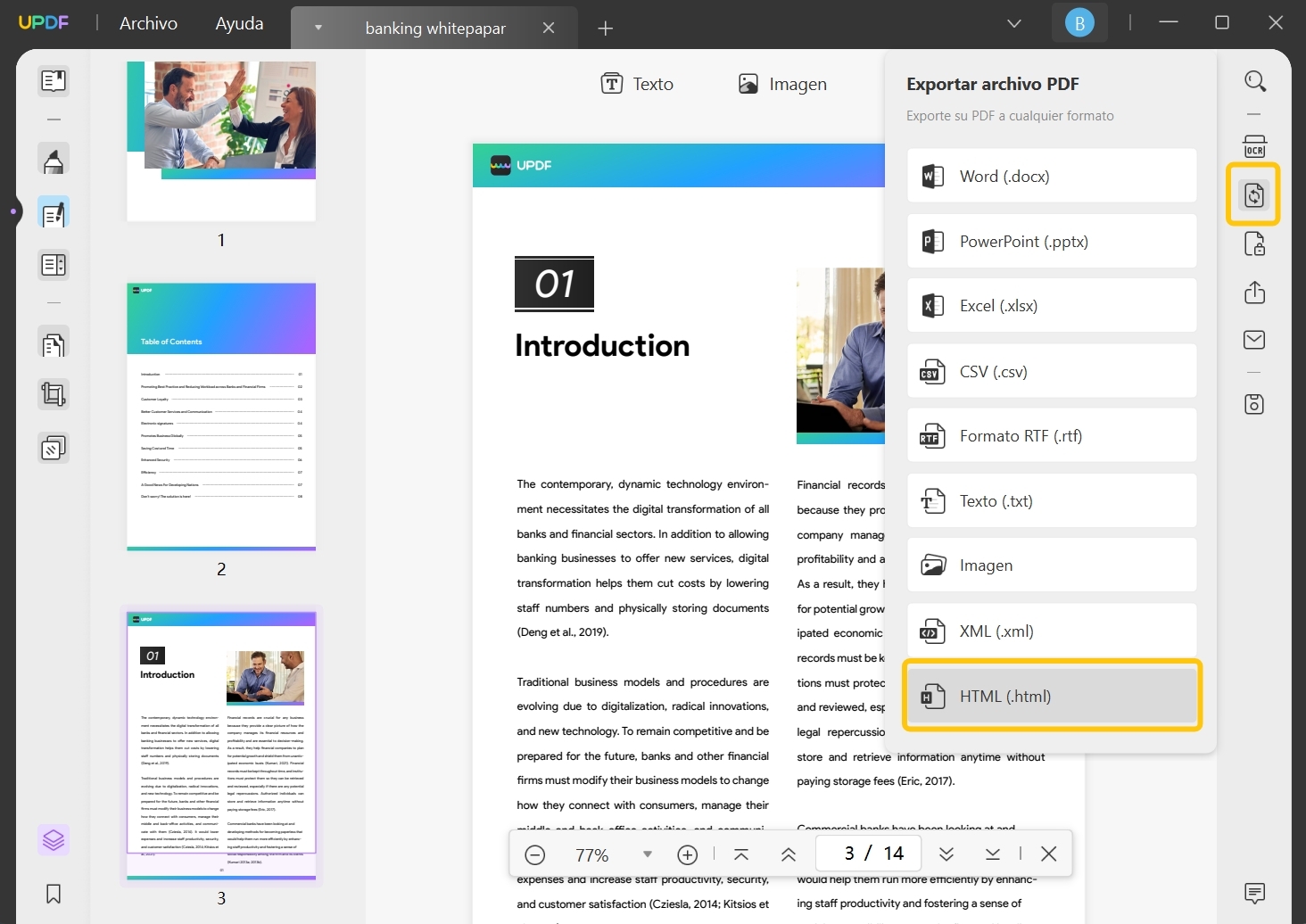
Task: Export to PowerPoint (.pptx)
Action: (x=1052, y=241)
